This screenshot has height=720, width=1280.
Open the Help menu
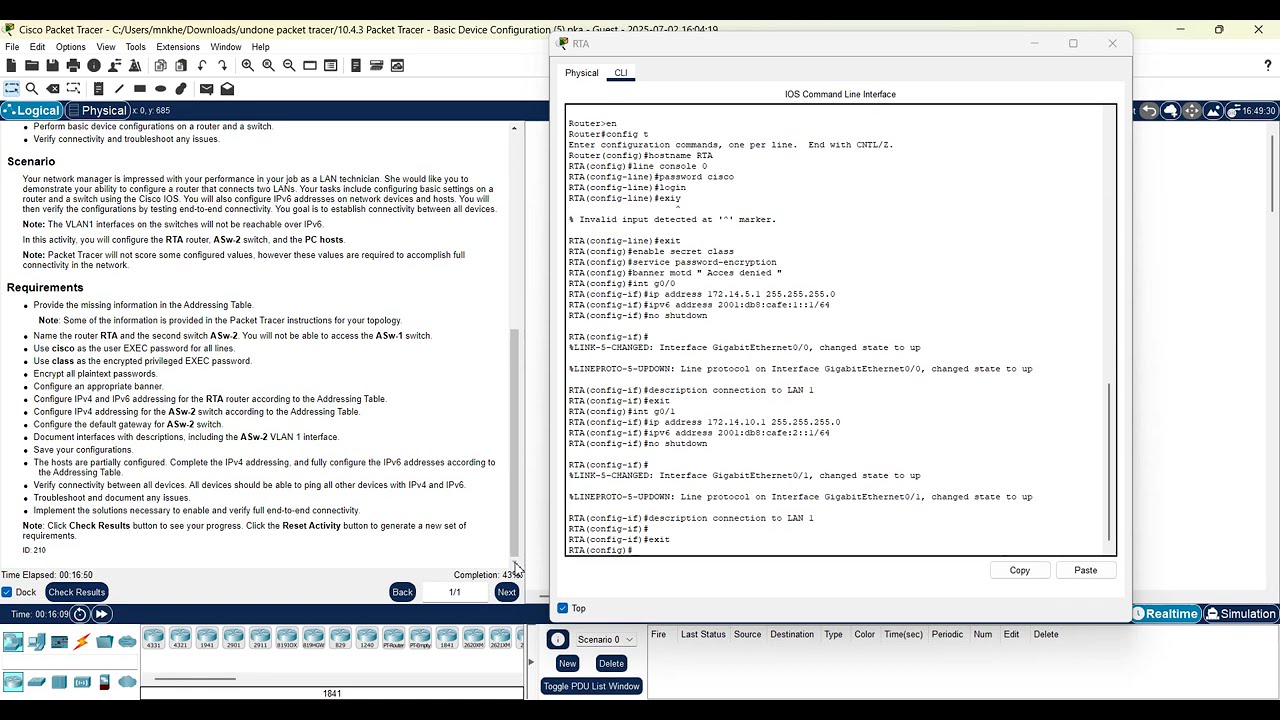[x=260, y=47]
